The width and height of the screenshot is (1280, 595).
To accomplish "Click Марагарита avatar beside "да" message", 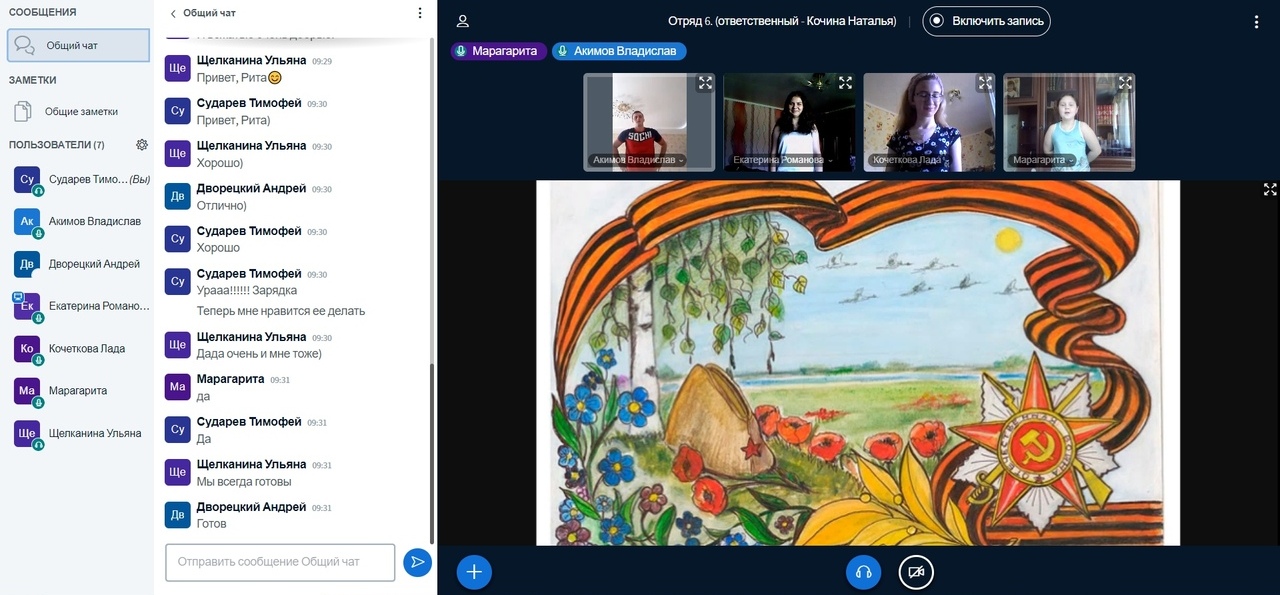I will coord(177,387).
